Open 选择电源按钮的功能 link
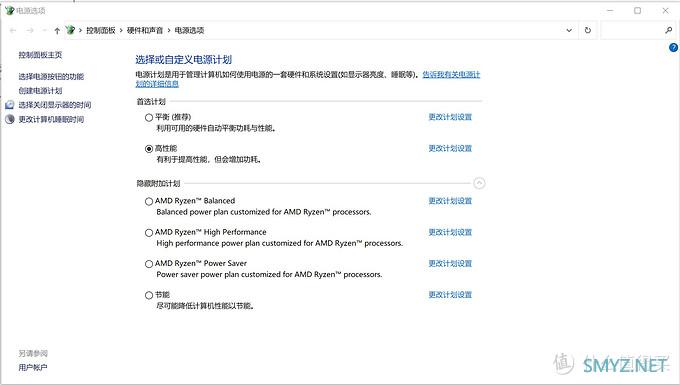Image resolution: width=680 pixels, height=385 pixels. 51,77
